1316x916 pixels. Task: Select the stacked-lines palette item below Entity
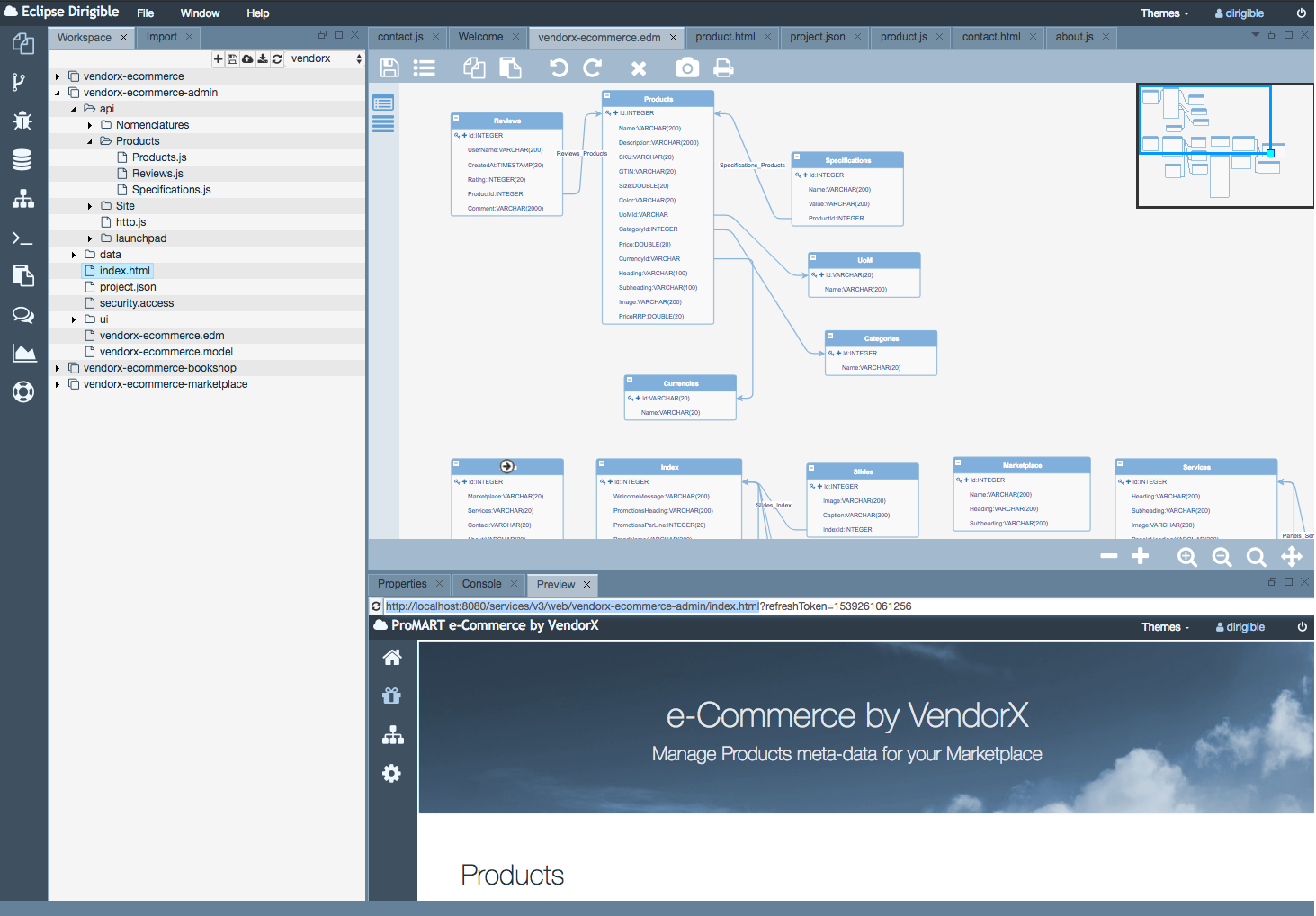(x=383, y=124)
